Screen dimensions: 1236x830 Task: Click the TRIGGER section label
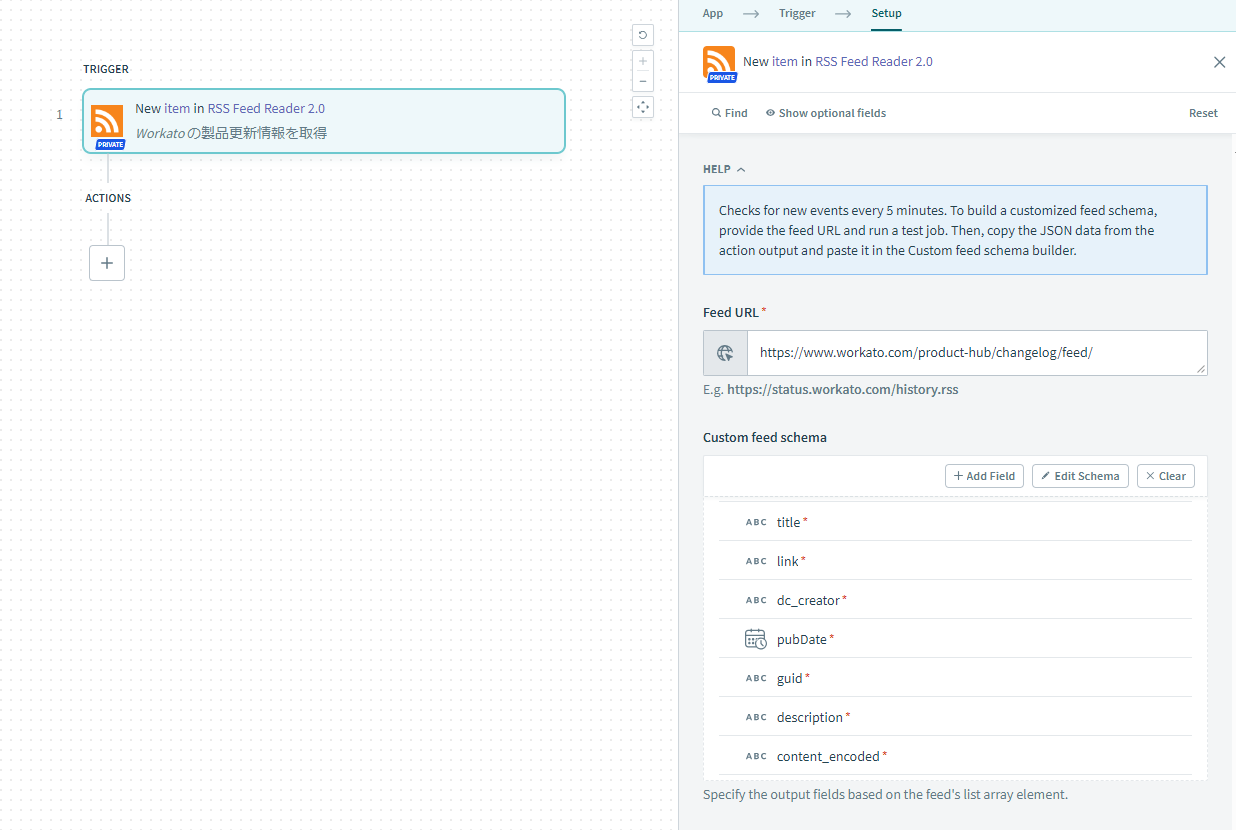(x=106, y=70)
